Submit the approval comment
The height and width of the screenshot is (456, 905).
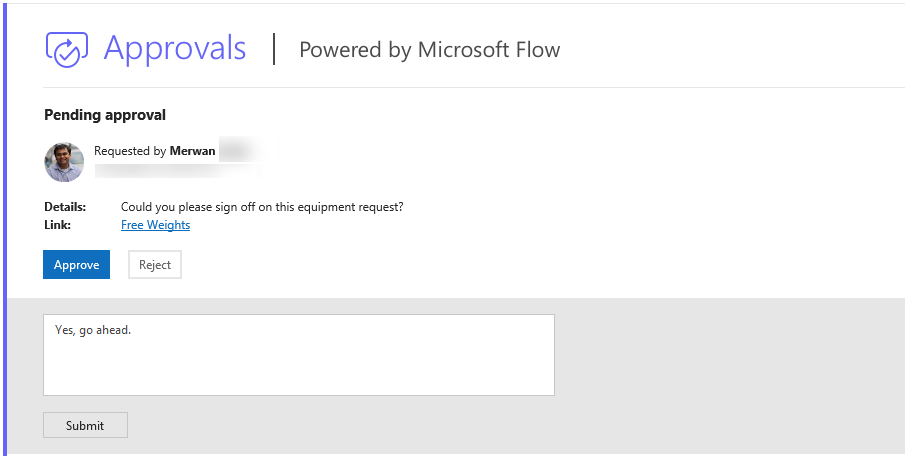(85, 425)
